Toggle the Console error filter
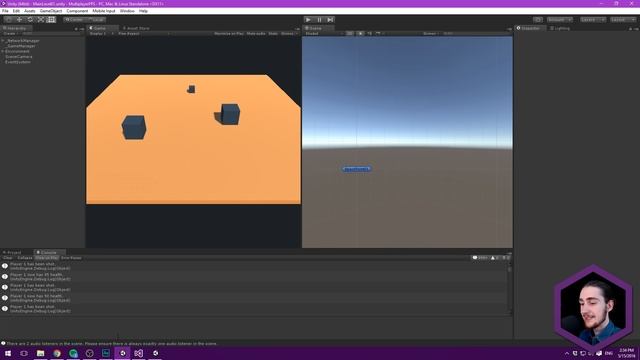Image resolution: width=640 pixels, height=360 pixels. coord(506,258)
